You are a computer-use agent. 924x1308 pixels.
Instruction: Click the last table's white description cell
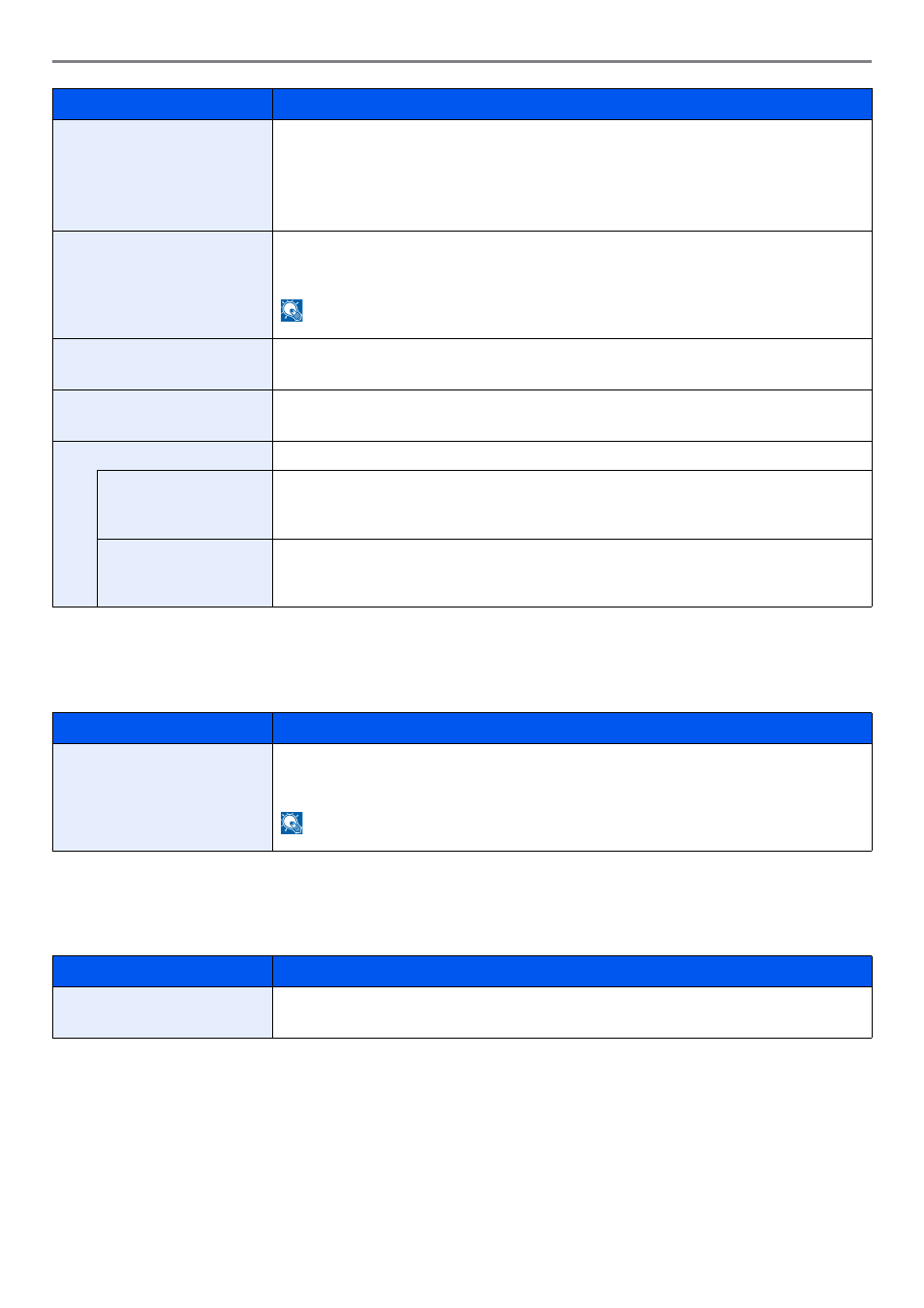pyautogui.click(x=572, y=1012)
